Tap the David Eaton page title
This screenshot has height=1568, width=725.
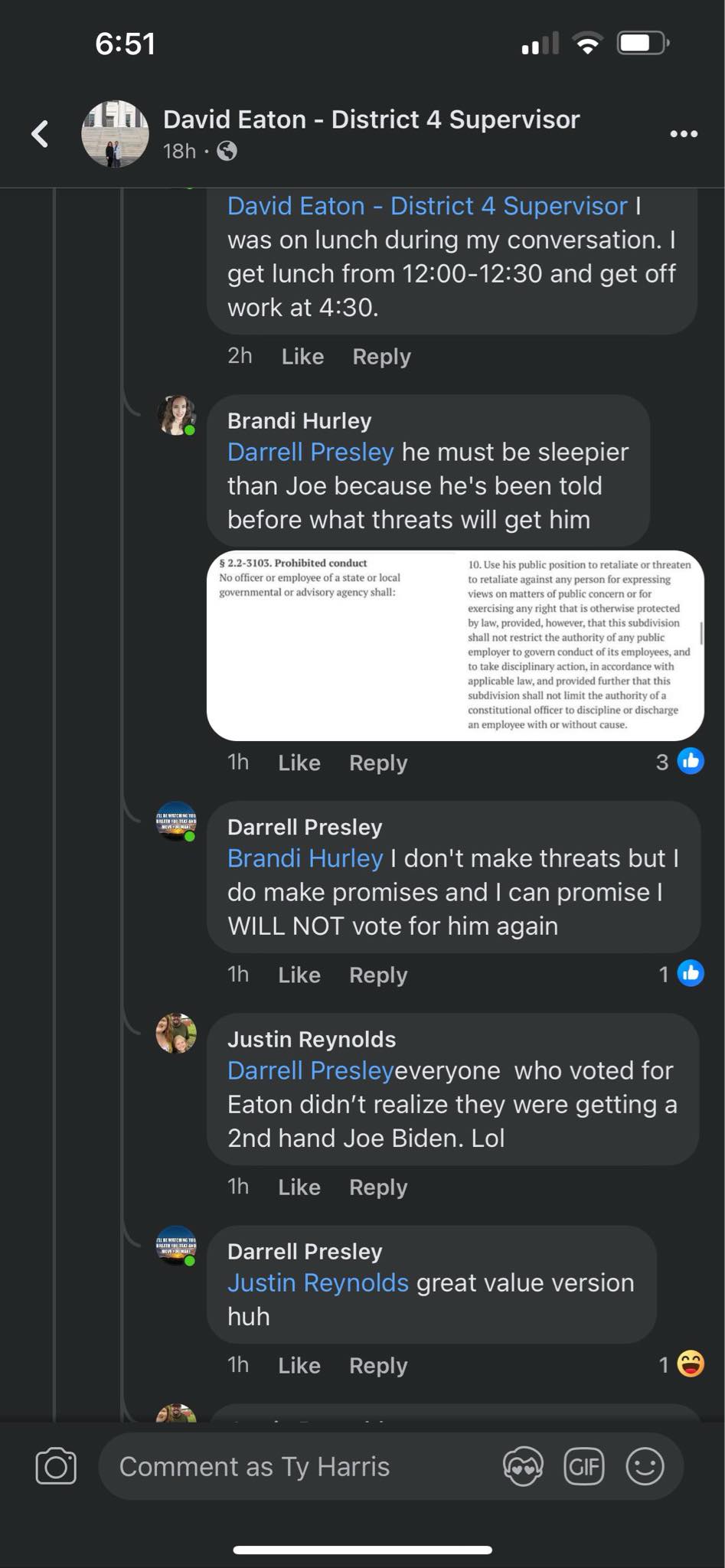pos(371,119)
